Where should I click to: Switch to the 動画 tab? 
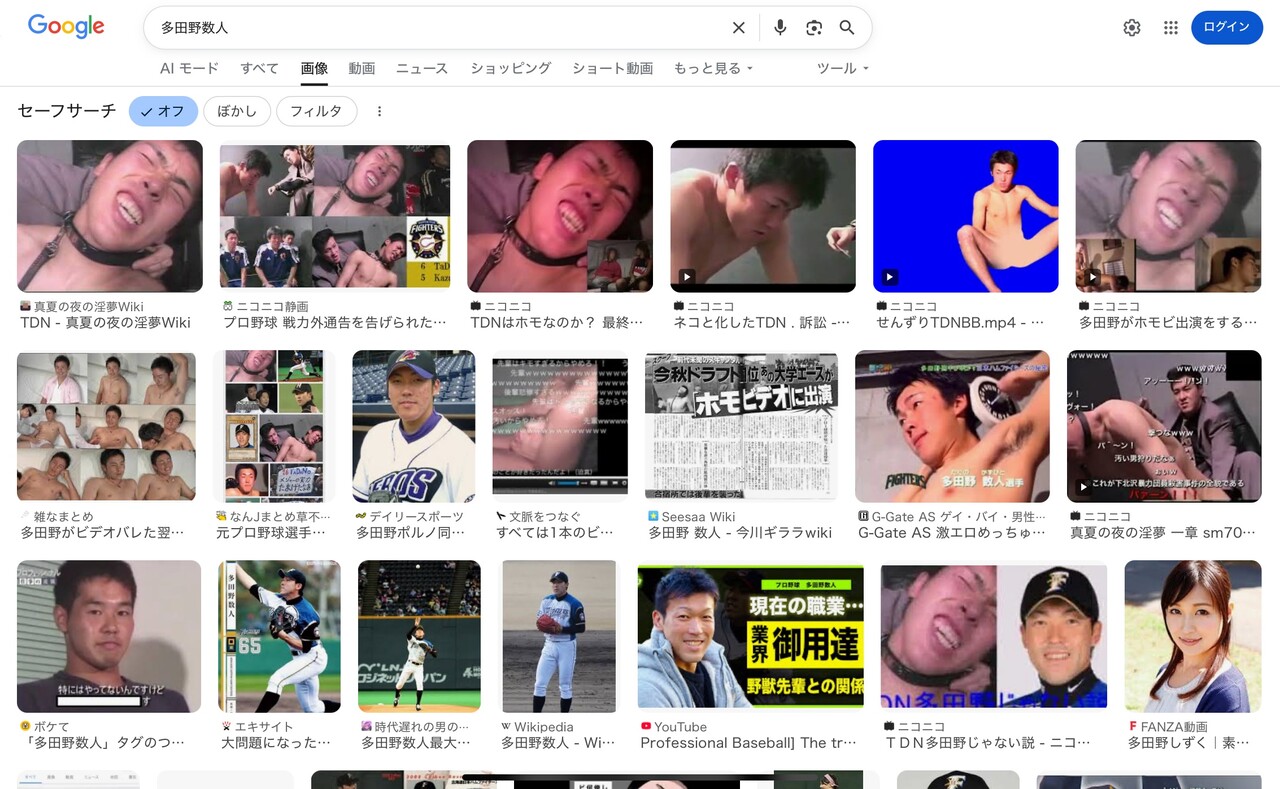point(362,68)
